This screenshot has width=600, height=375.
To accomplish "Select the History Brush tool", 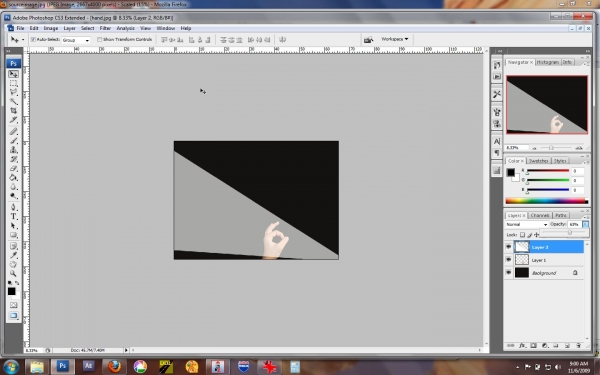I will [x=13, y=159].
